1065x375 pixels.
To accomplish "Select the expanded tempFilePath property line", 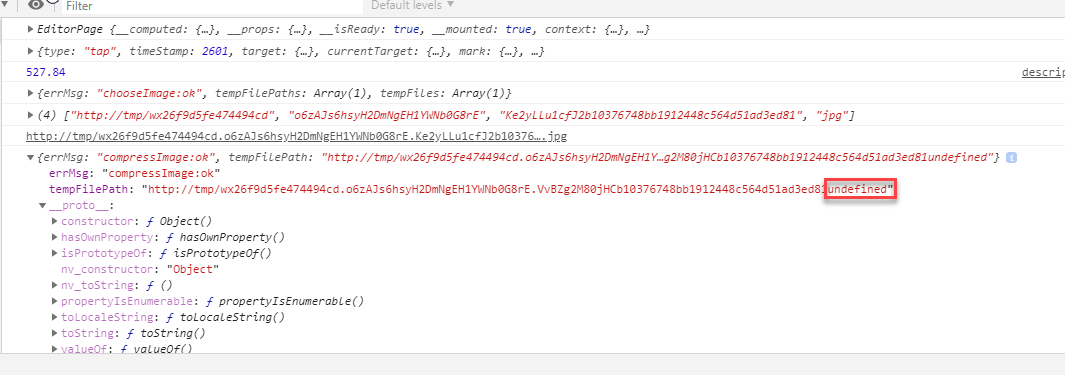I will (x=471, y=190).
